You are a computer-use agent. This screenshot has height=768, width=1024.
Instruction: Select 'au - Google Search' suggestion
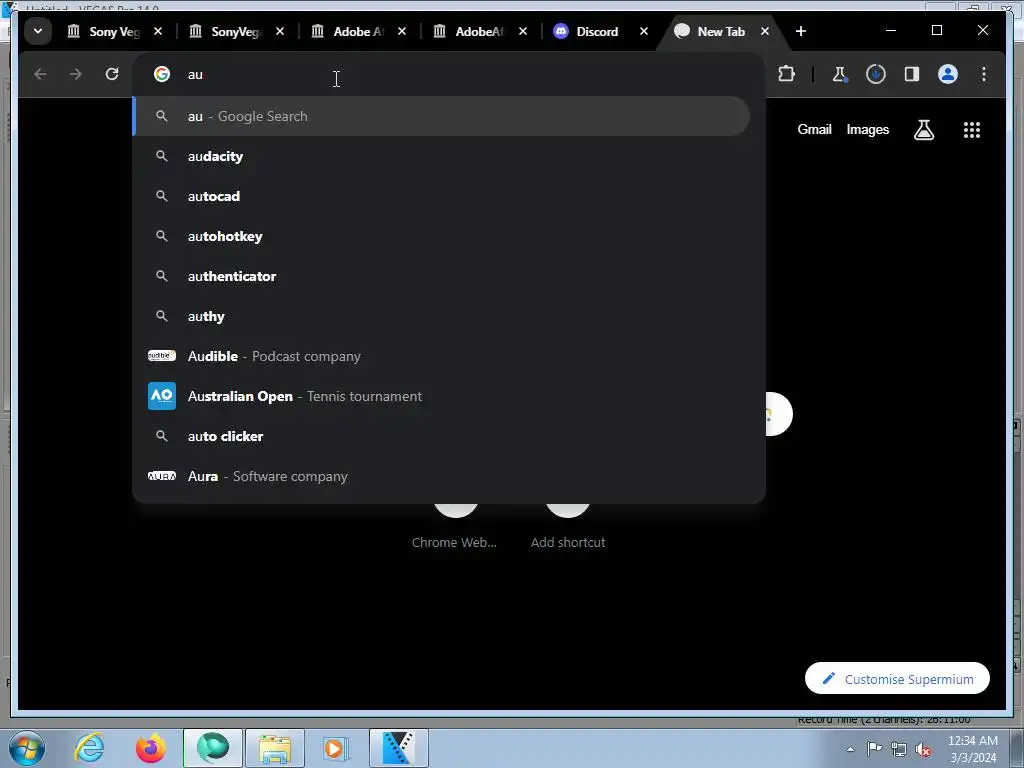[441, 116]
